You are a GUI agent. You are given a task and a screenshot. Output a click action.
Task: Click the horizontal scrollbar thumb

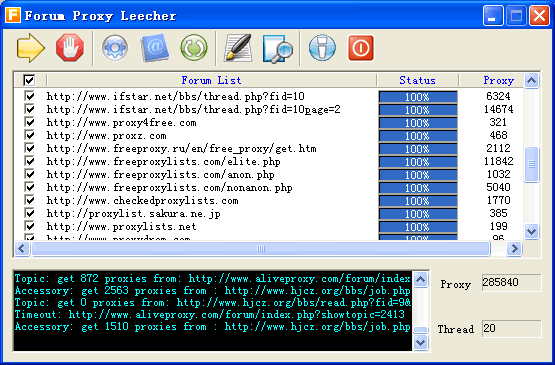click(261, 249)
